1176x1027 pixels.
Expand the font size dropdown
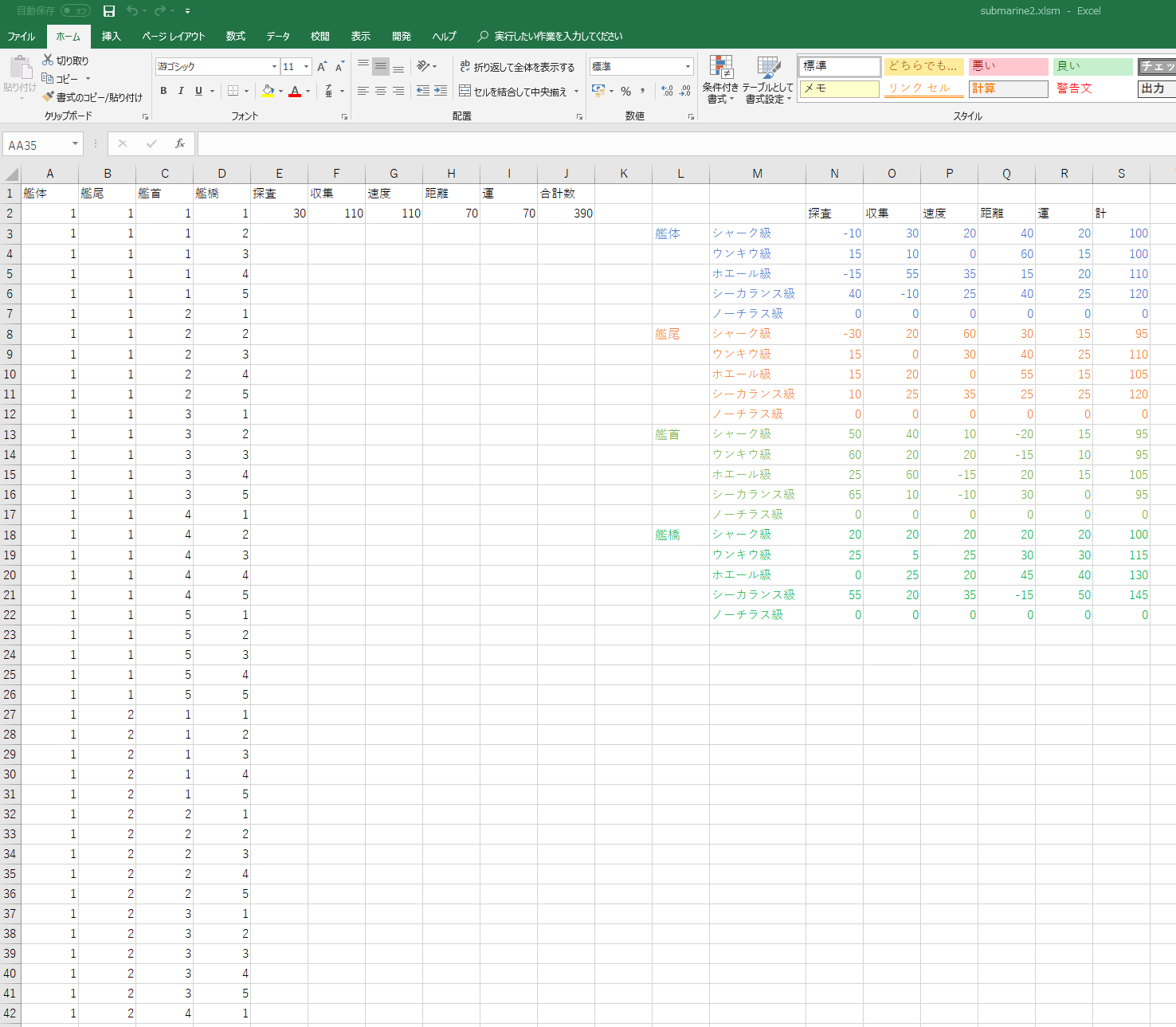[307, 67]
